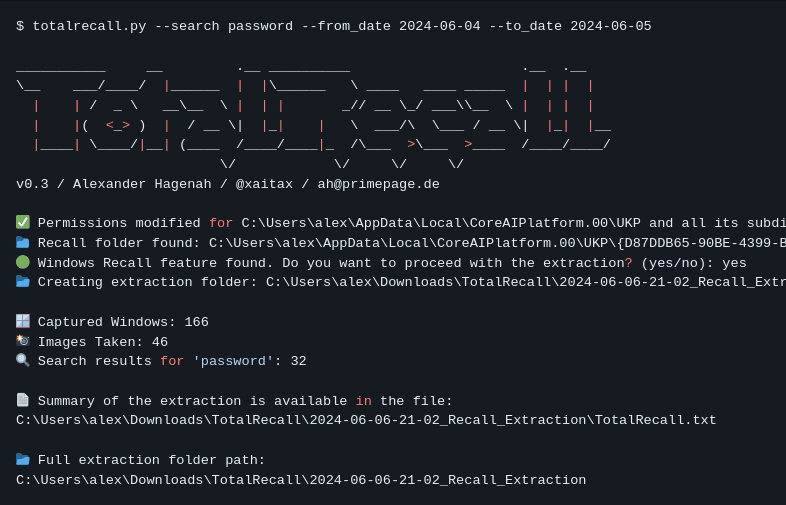Click the 'yes' answer after (yes/no) prompt
Image resolution: width=786 pixels, height=505 pixels.
click(x=734, y=263)
